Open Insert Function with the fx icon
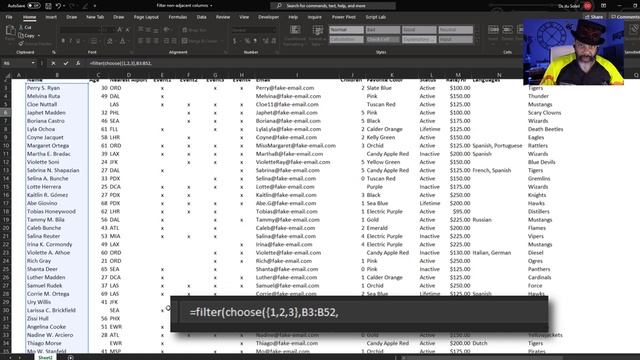 point(78,63)
